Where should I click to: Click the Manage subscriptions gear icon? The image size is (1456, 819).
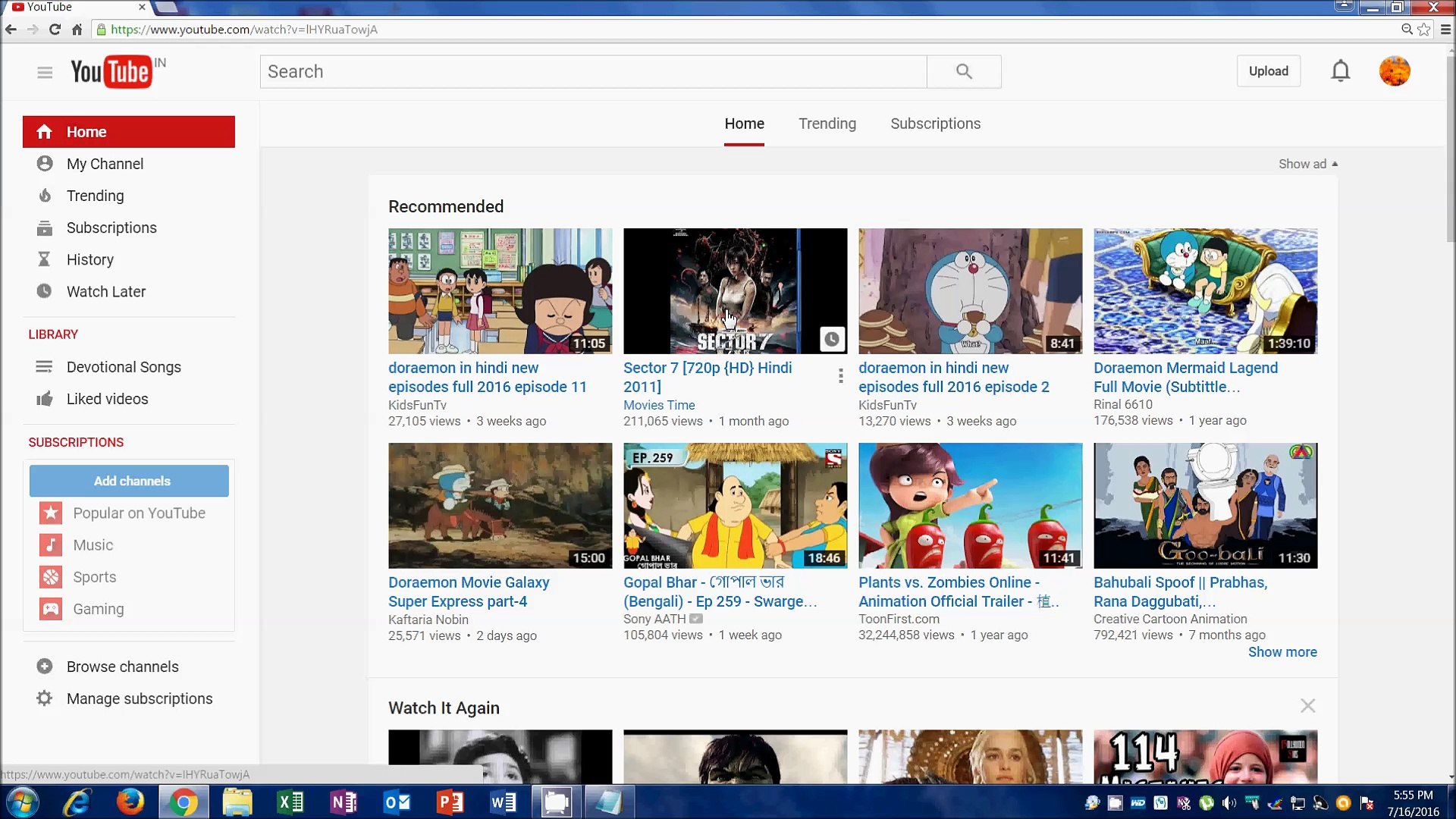coord(45,698)
